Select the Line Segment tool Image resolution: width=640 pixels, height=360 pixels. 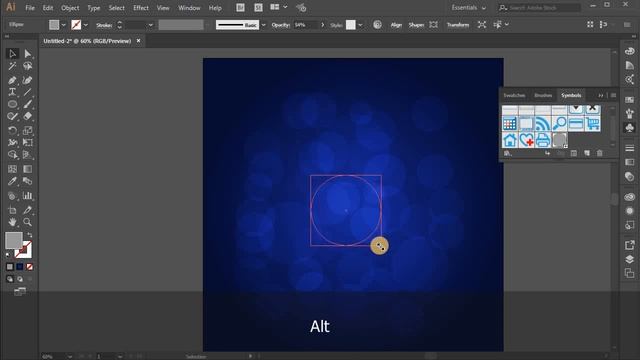point(27,92)
